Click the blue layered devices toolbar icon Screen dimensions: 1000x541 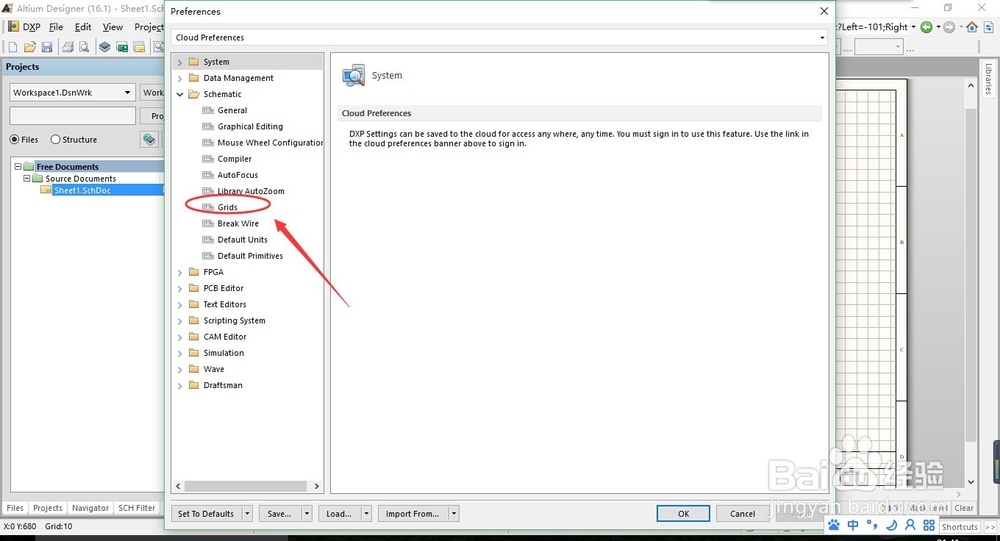[105, 47]
